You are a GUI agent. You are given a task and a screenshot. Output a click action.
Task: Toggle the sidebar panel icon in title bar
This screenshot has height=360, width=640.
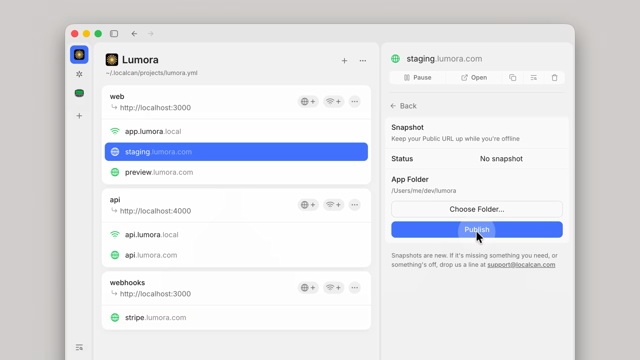click(x=114, y=33)
